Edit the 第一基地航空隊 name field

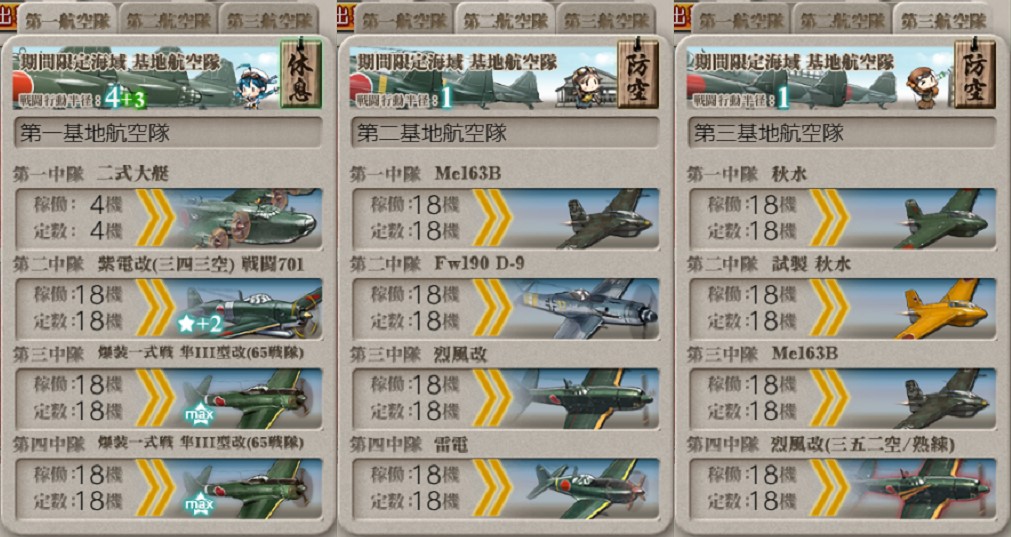tap(168, 133)
